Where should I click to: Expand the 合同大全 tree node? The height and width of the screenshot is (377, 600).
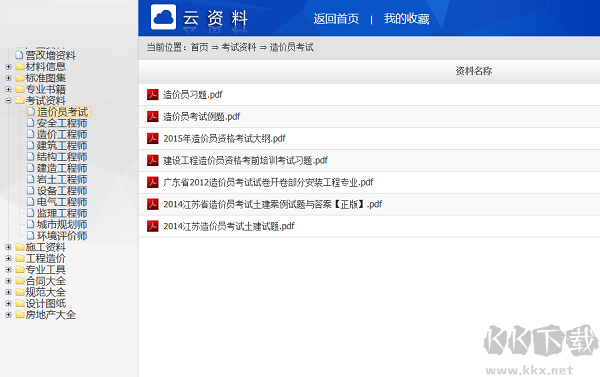[8, 281]
